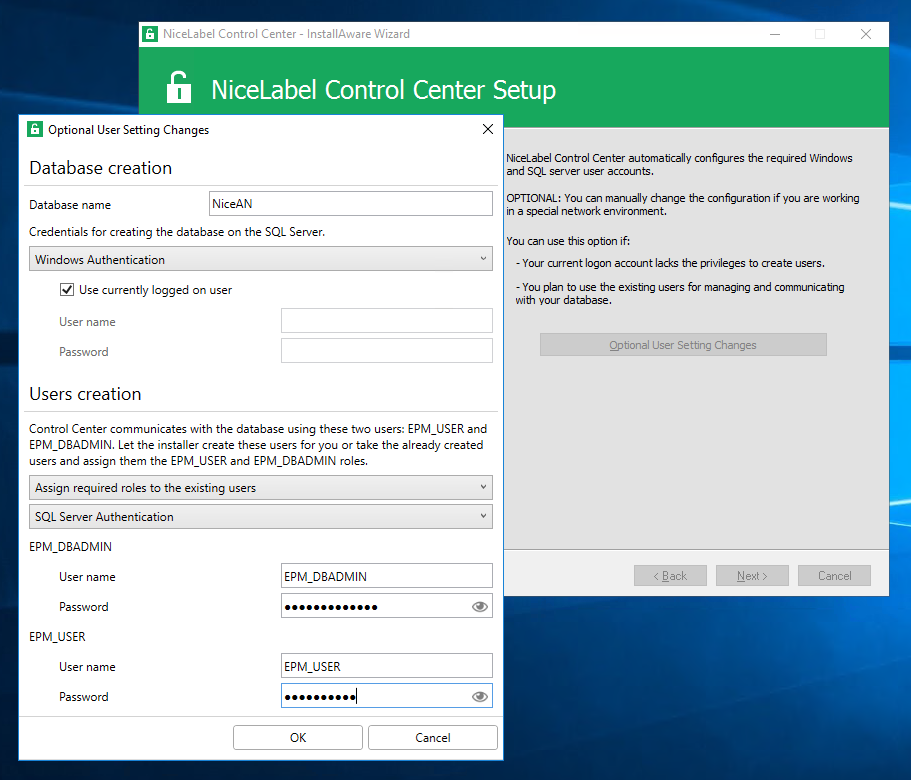Open the Windows Authentication dropdown
This screenshot has width=911, height=780.
click(x=260, y=260)
